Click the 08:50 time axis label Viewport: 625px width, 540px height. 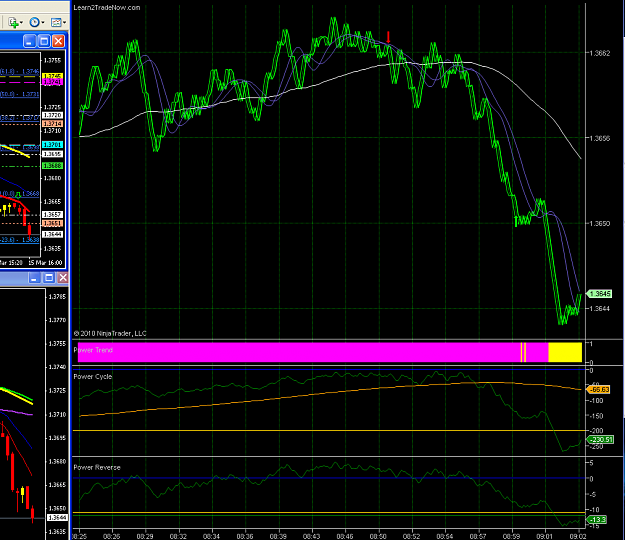[377, 536]
